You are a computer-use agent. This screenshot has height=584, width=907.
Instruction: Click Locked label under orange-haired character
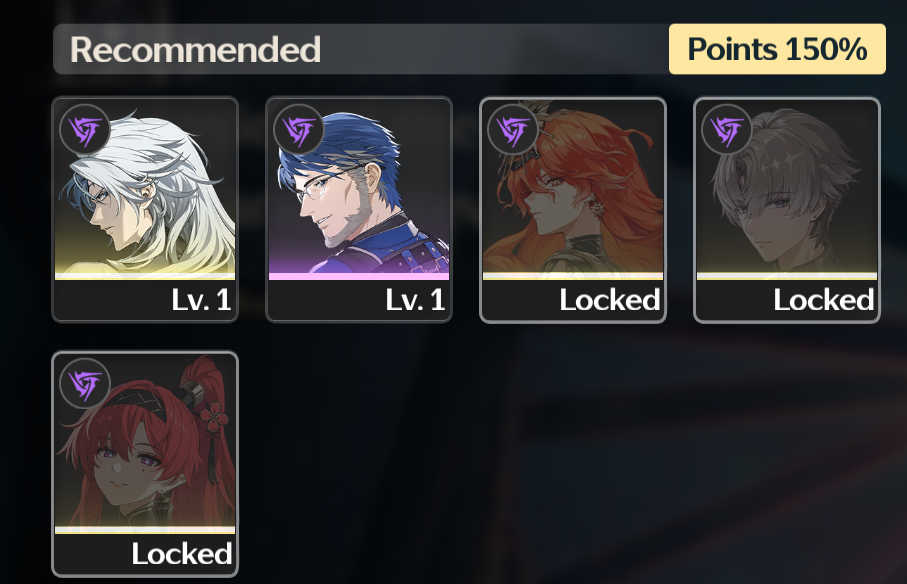point(610,300)
